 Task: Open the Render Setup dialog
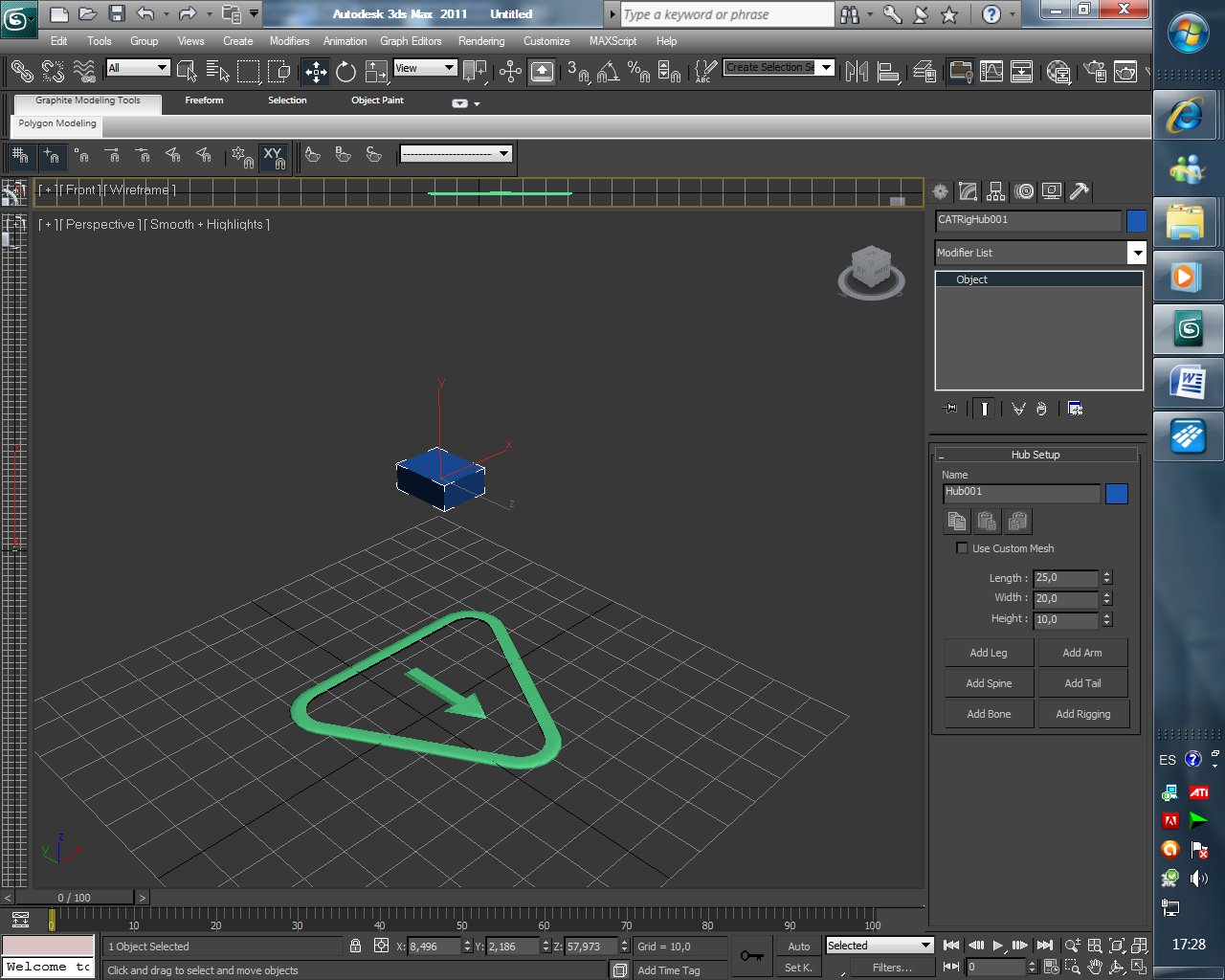tap(1095, 72)
